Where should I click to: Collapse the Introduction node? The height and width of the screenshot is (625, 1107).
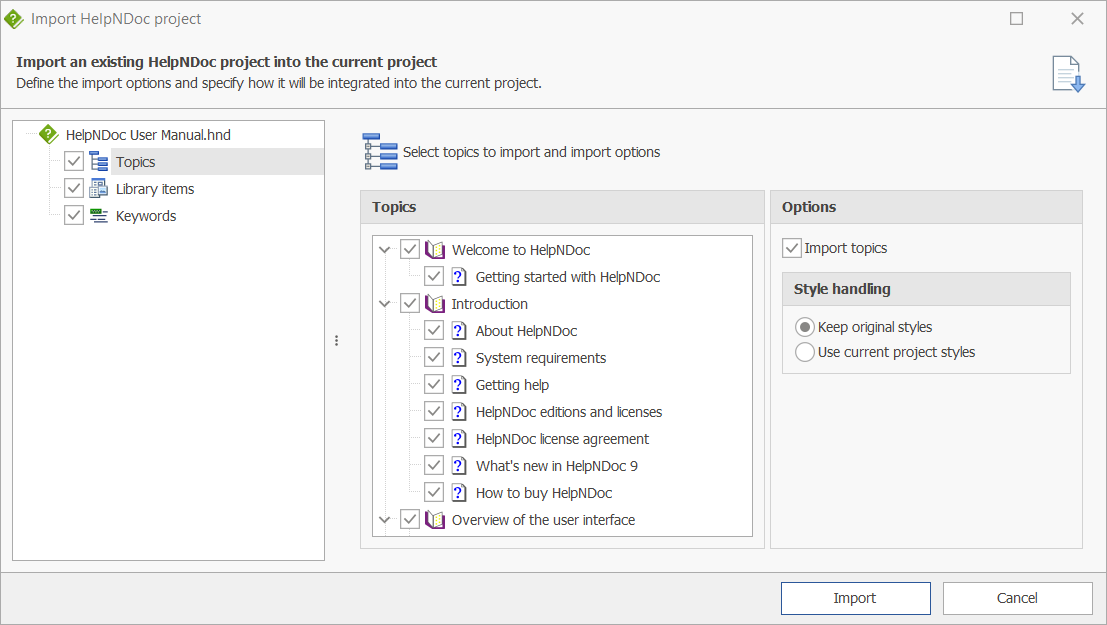(385, 304)
